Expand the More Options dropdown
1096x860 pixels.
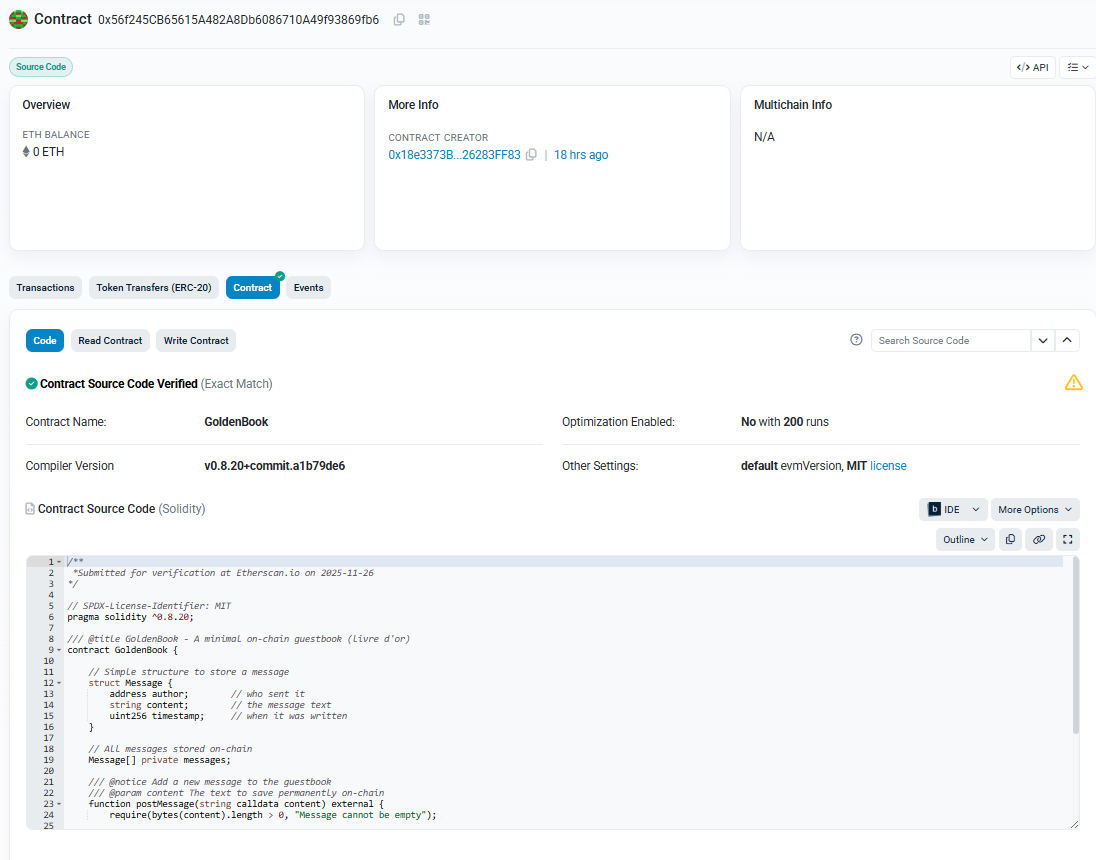pos(1035,509)
